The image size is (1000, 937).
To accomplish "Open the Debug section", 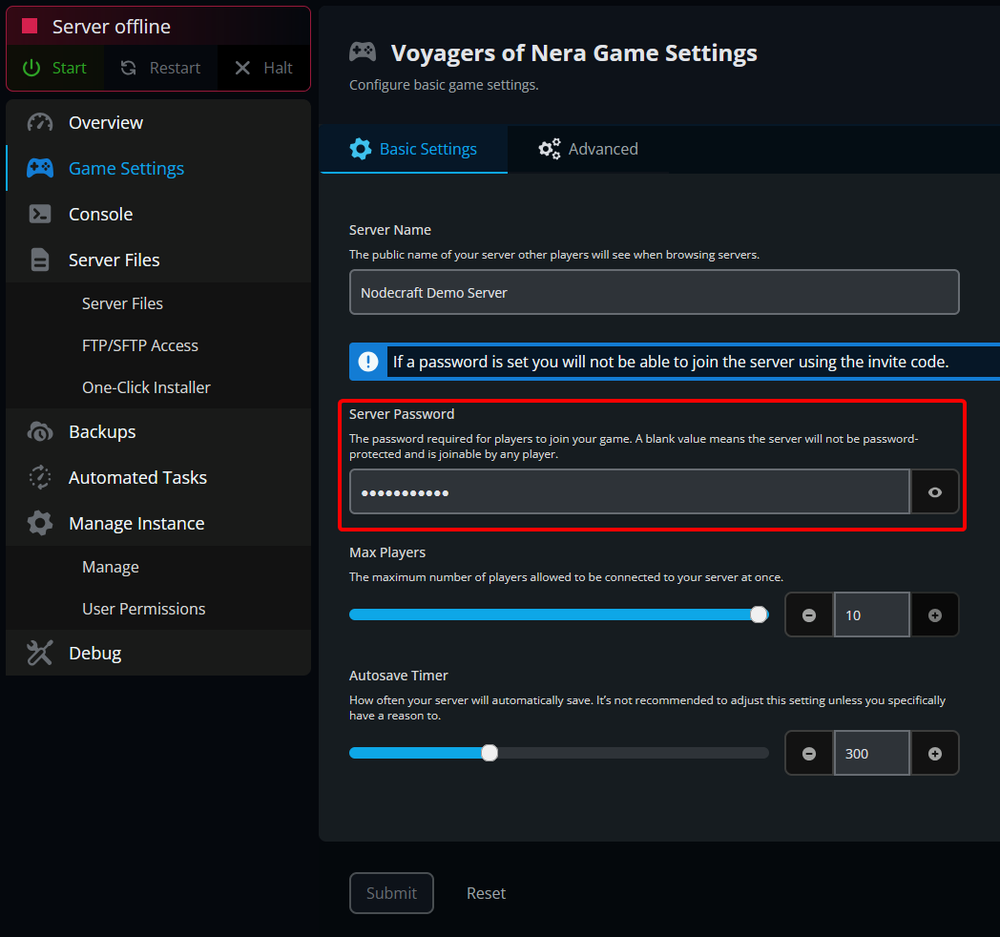I will 158,653.
